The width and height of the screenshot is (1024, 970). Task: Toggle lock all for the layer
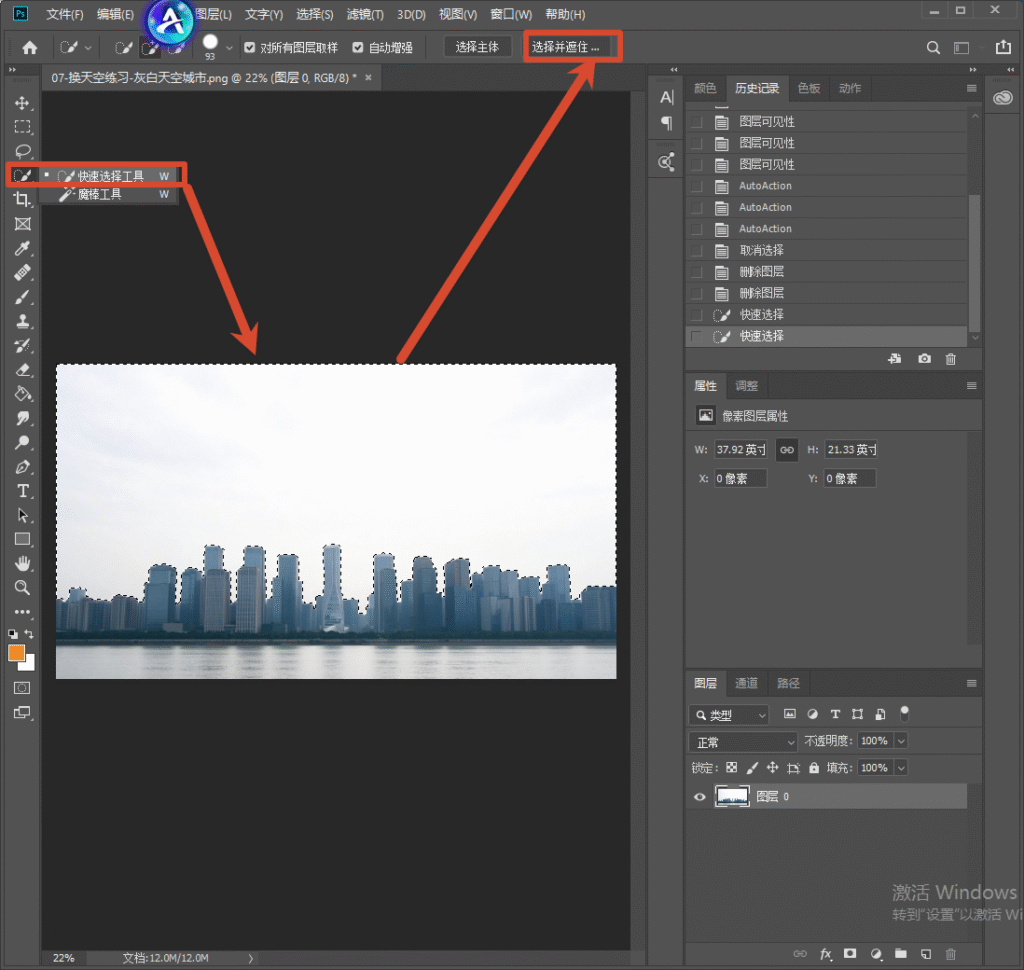(x=814, y=768)
